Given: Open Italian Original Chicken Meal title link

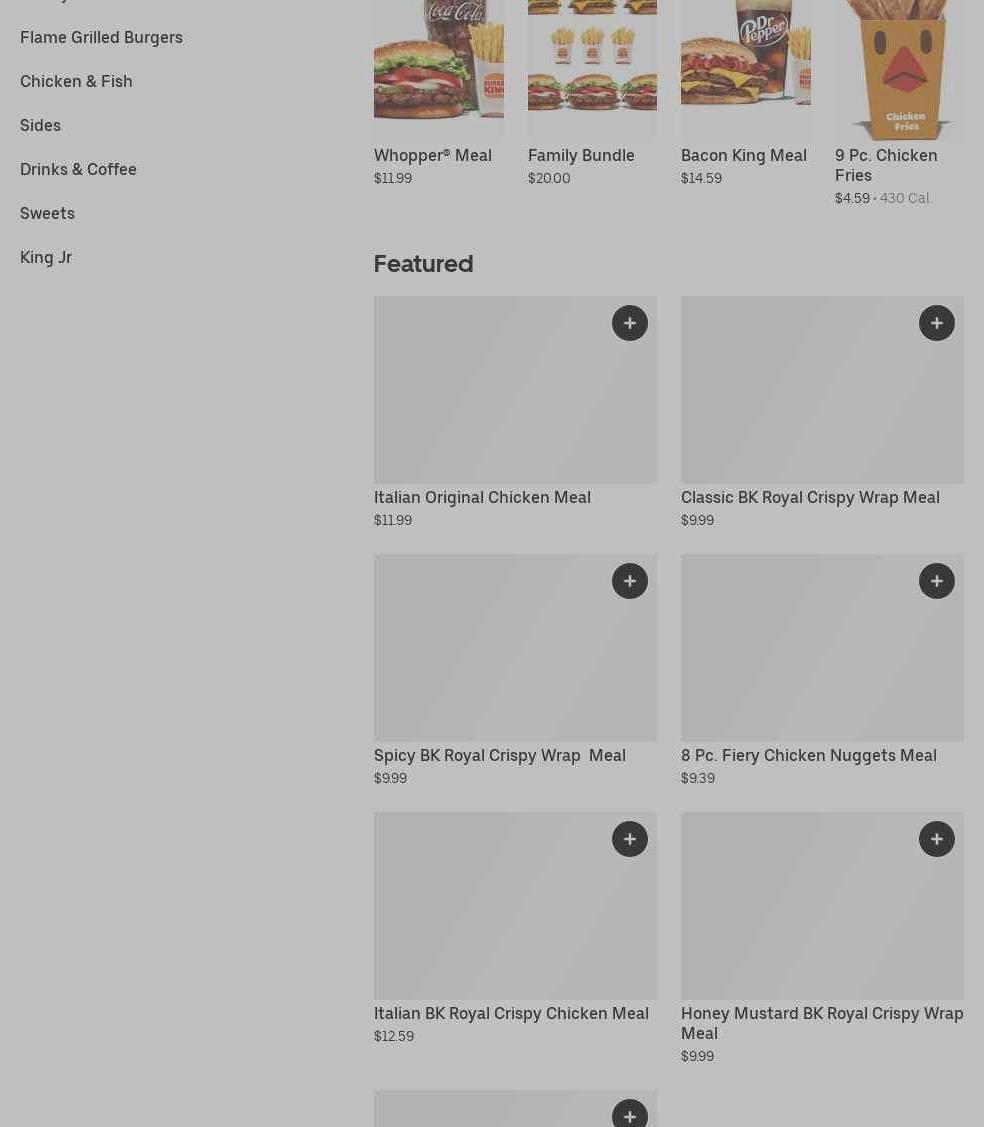Looking at the screenshot, I should (x=482, y=497).
